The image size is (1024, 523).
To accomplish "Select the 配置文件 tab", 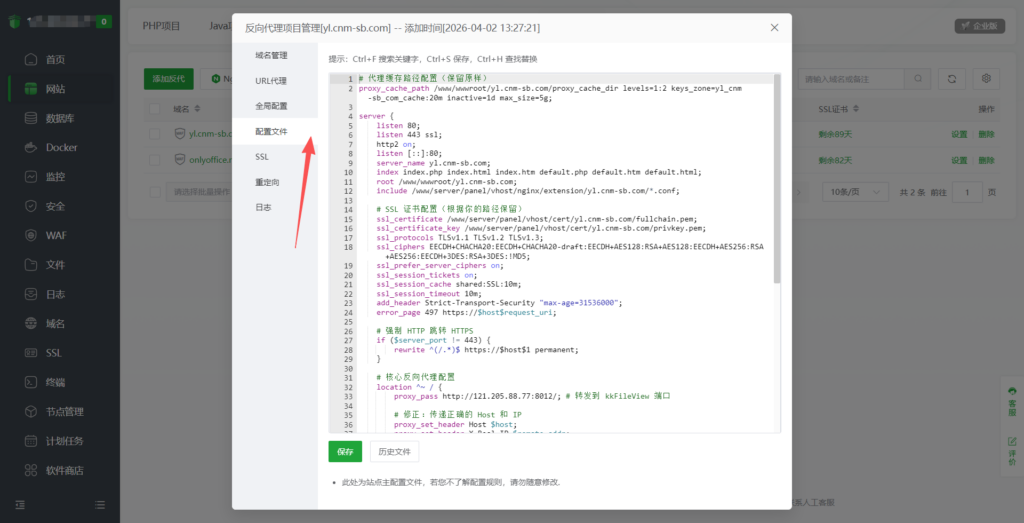I will 275,131.
